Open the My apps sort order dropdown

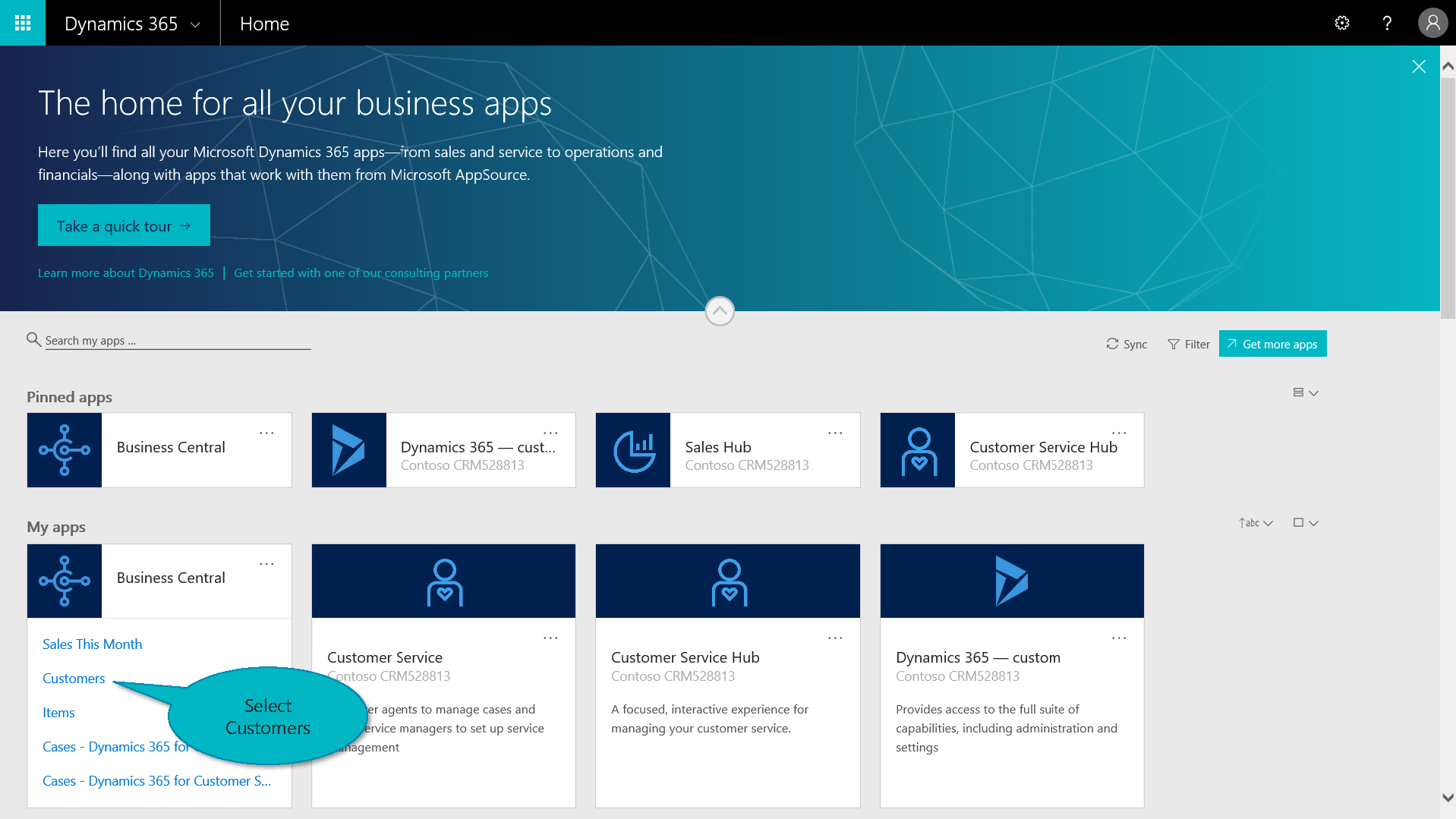click(1256, 523)
